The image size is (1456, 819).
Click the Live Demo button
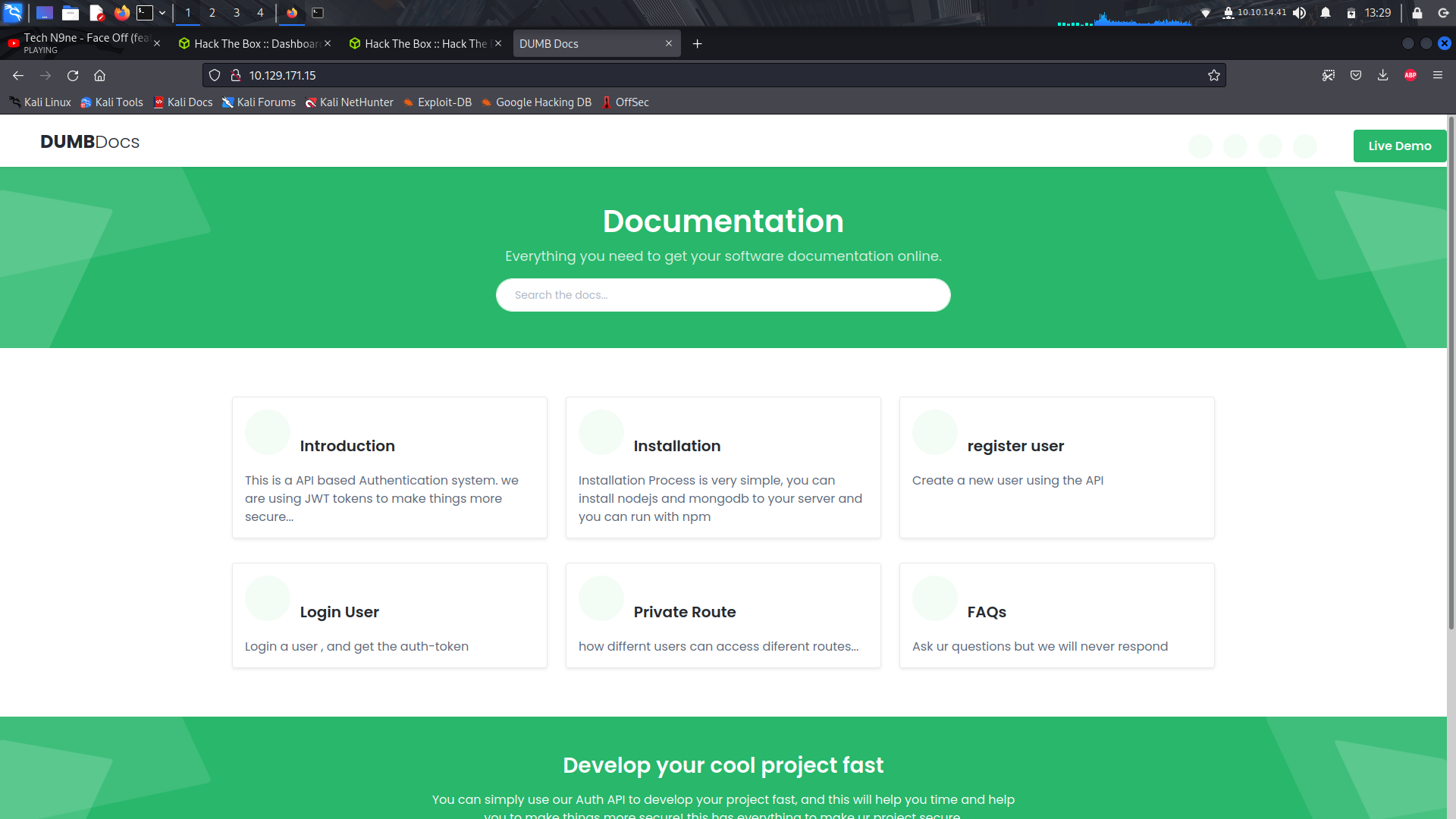[1399, 146]
